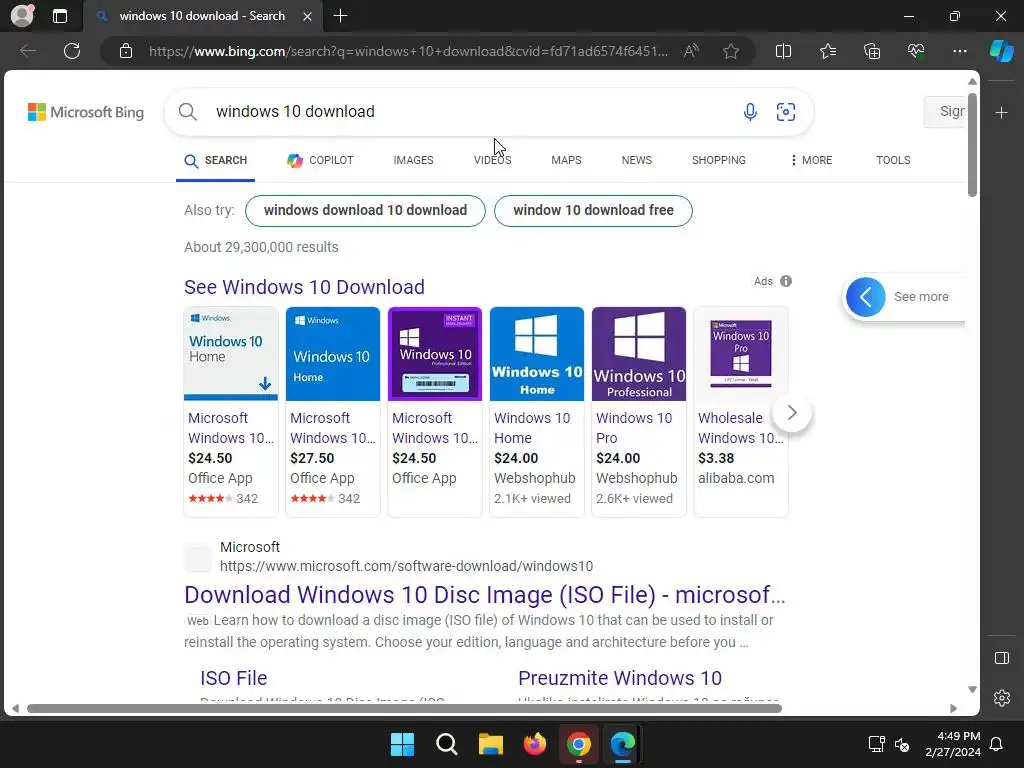1024x768 pixels.
Task: Open the 'ISO File' sublink
Action: tap(234, 678)
